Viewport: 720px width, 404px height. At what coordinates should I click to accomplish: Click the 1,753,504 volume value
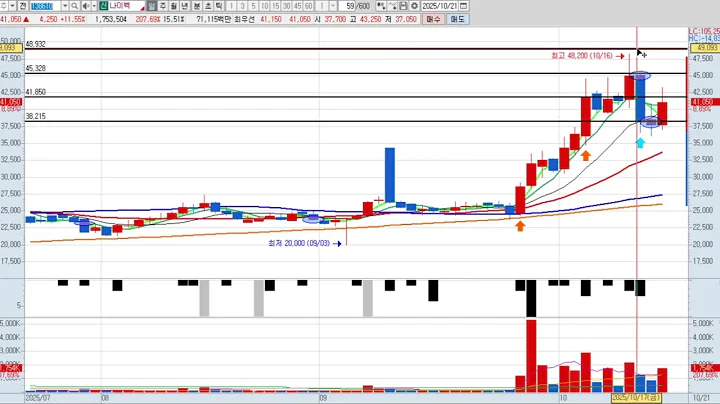[111, 19]
